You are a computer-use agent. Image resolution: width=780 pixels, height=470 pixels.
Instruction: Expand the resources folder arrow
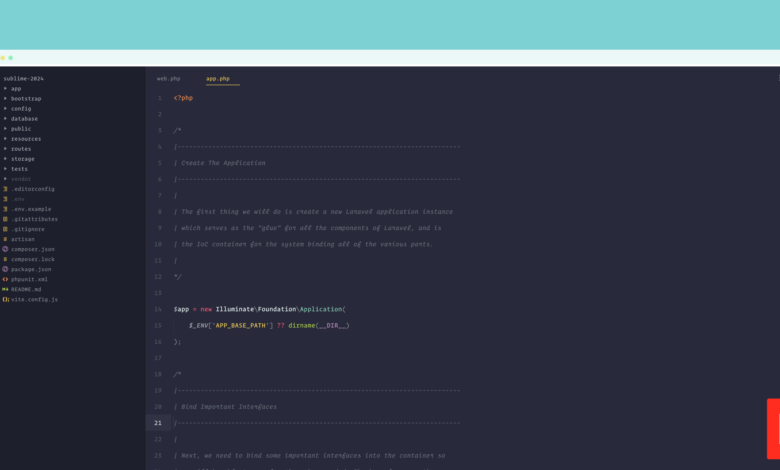point(5,139)
